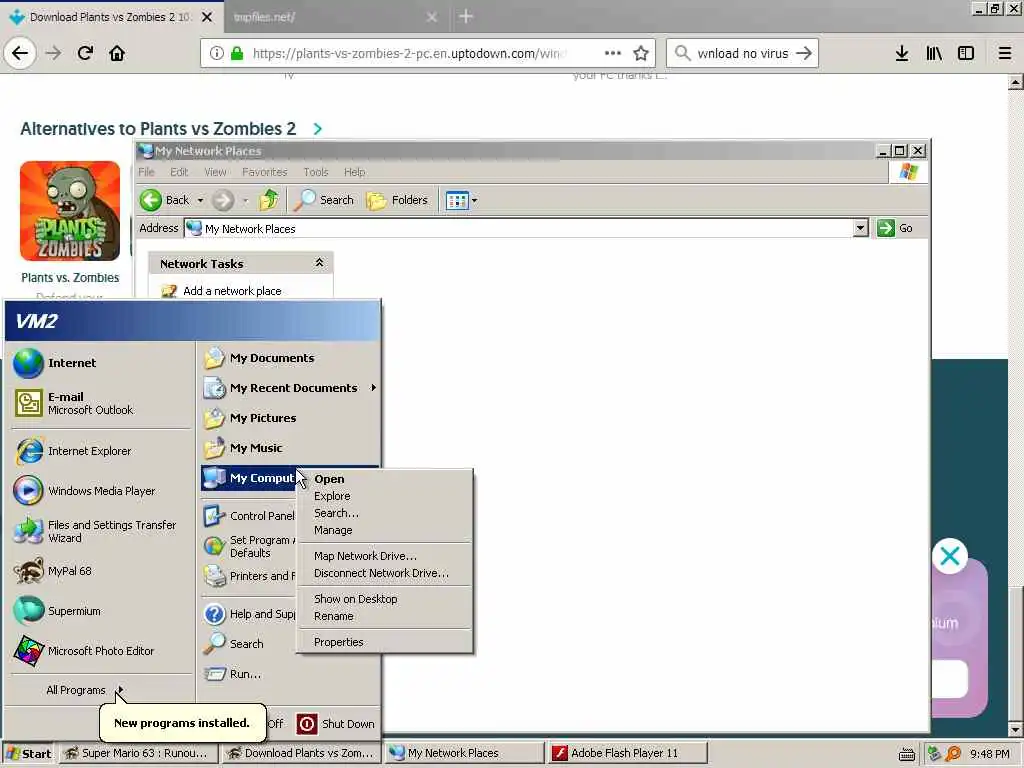This screenshot has width=1024, height=768.
Task: Click Add a network place
Action: click(232, 291)
